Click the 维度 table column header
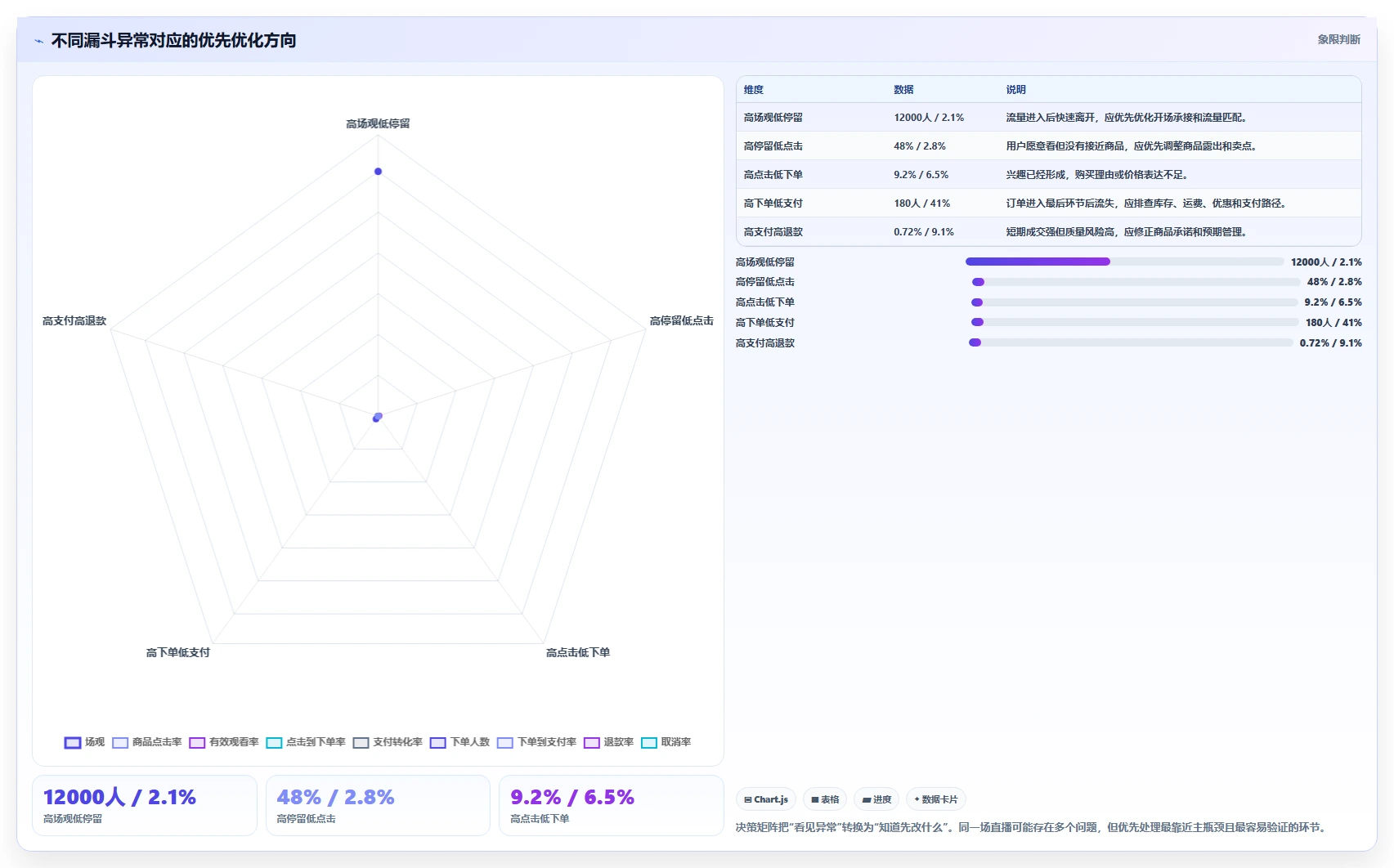 pyautogui.click(x=754, y=90)
